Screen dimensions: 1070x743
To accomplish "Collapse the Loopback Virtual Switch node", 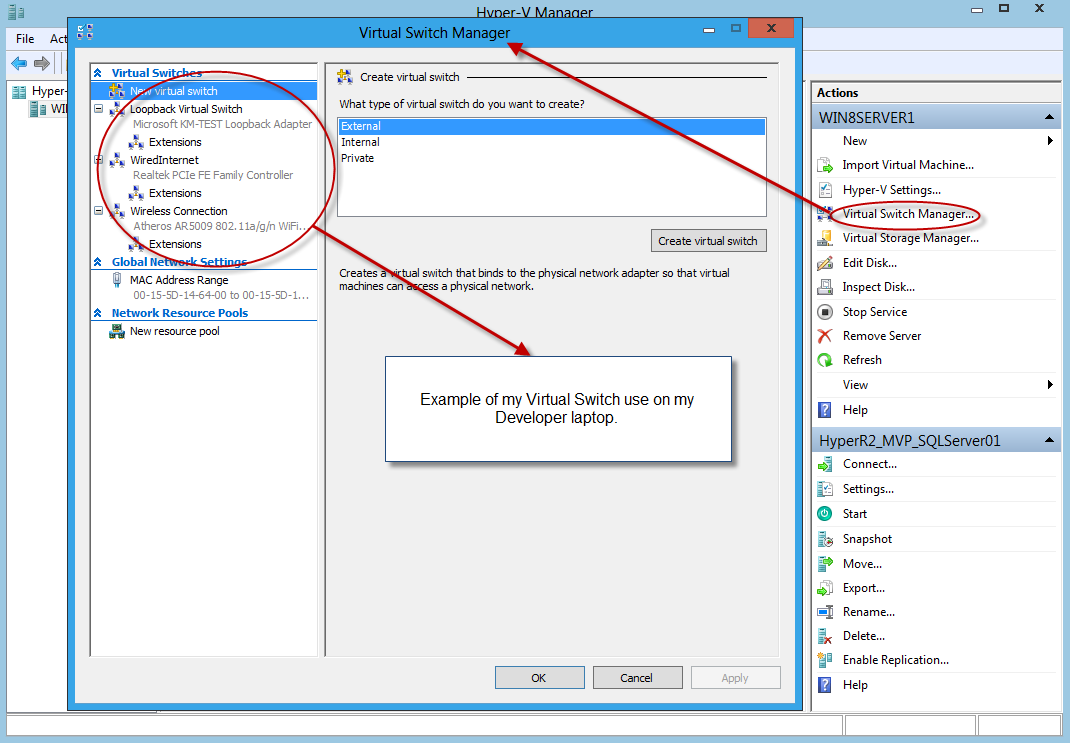I will (x=98, y=109).
